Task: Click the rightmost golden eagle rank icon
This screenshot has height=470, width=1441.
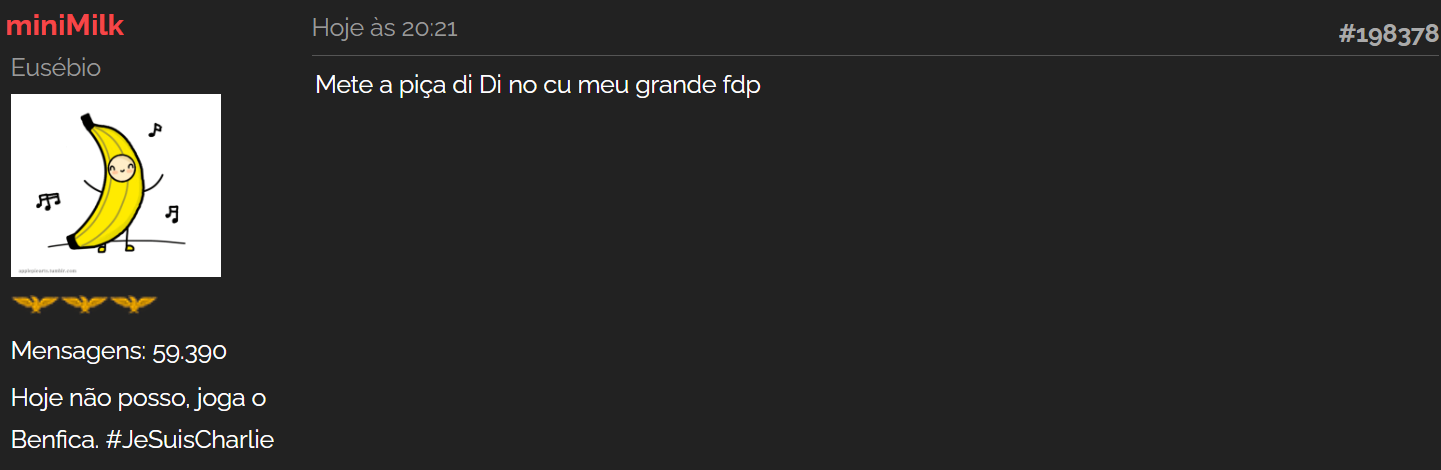Action: point(133,303)
